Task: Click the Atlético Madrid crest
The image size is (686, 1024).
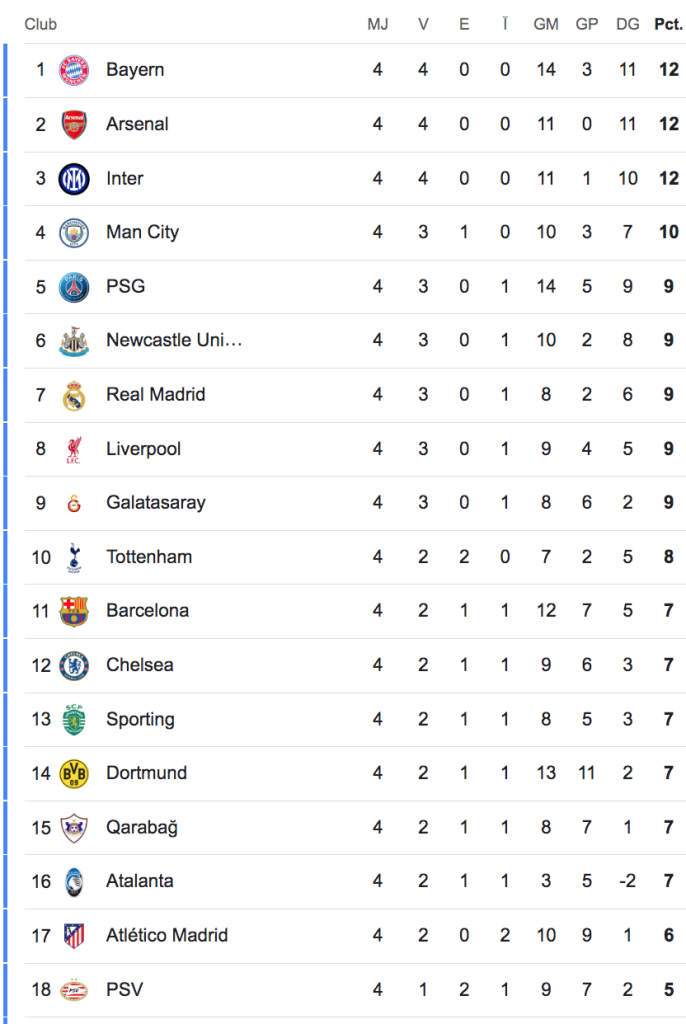Action: click(74, 935)
